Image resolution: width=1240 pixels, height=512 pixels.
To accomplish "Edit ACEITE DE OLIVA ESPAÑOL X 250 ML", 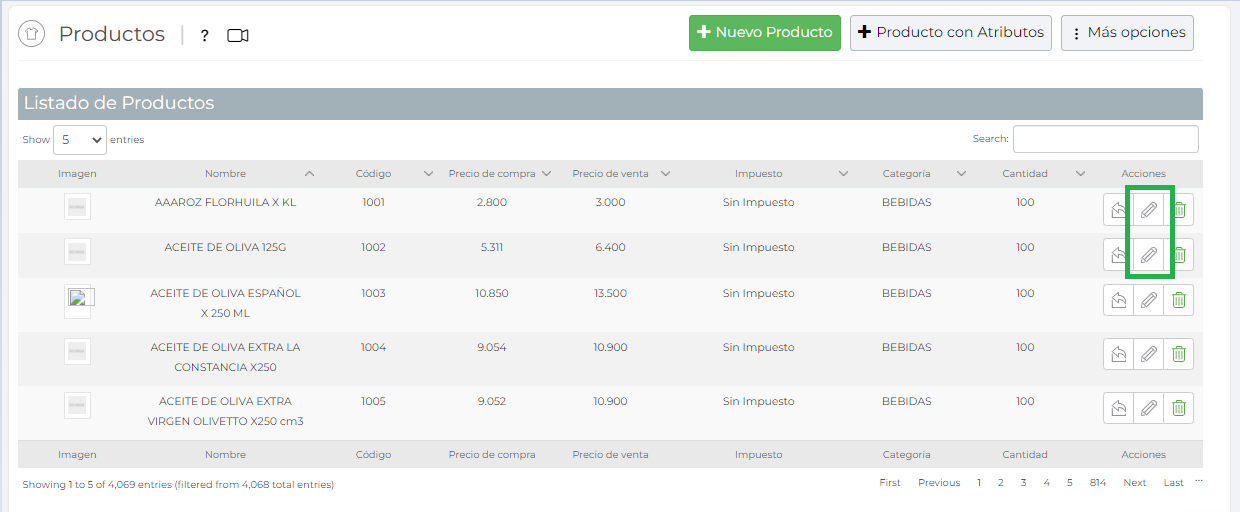I will click(1149, 300).
